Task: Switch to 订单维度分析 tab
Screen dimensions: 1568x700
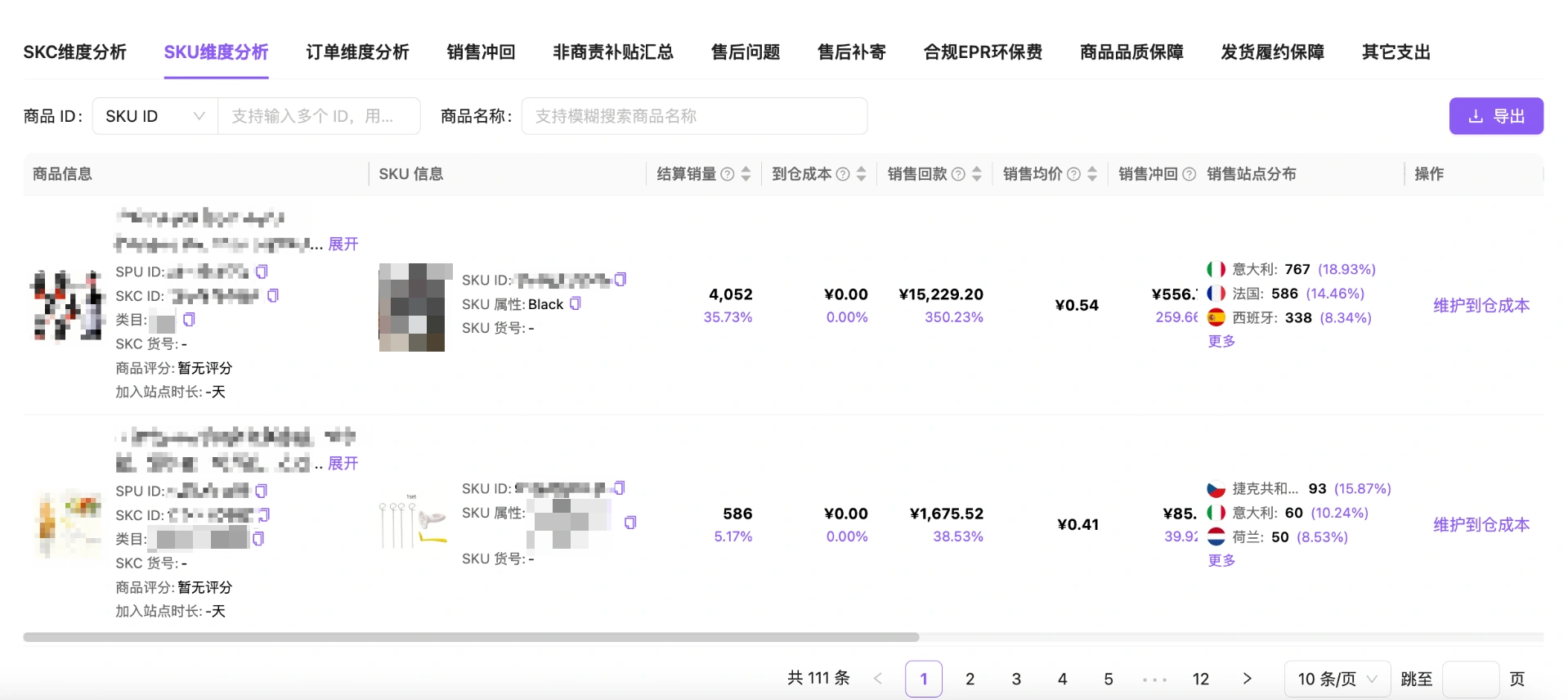Action: point(357,52)
